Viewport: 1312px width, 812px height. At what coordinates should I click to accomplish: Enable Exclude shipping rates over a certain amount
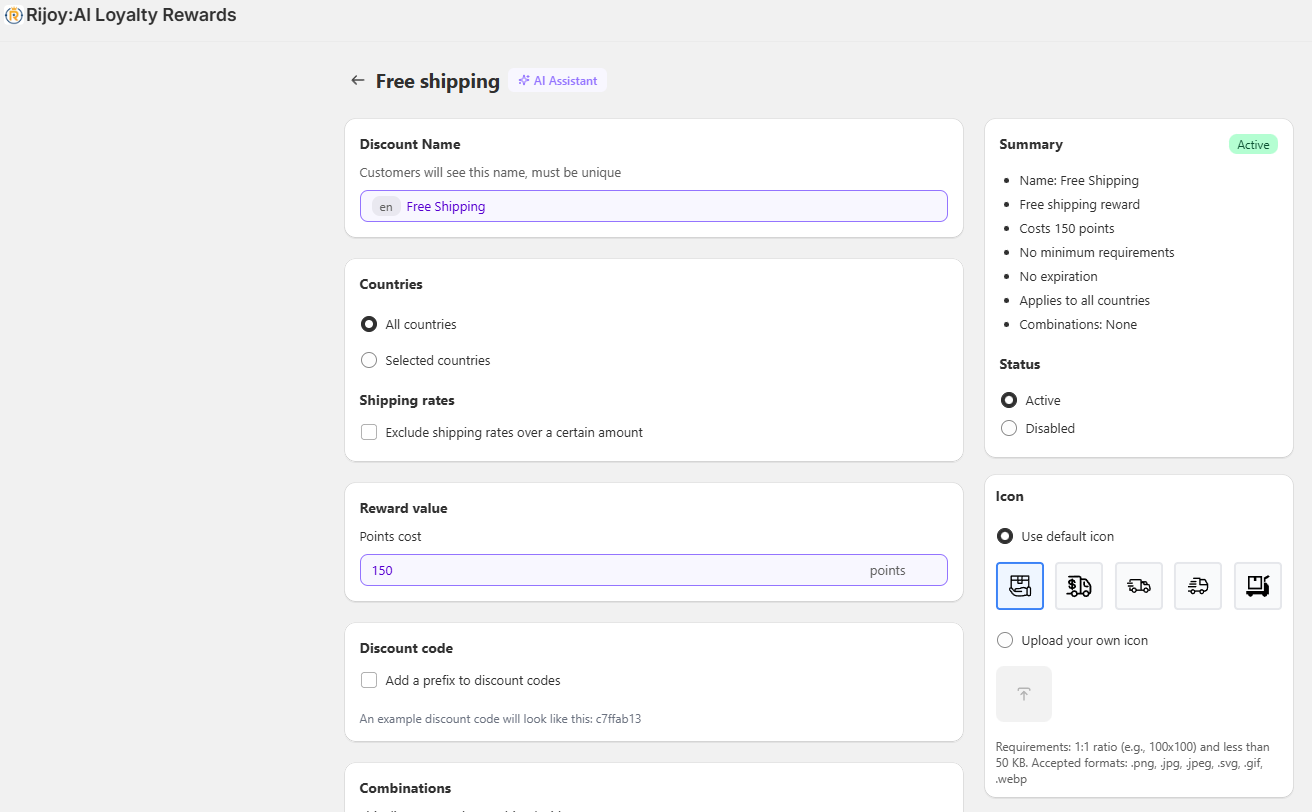pos(369,432)
